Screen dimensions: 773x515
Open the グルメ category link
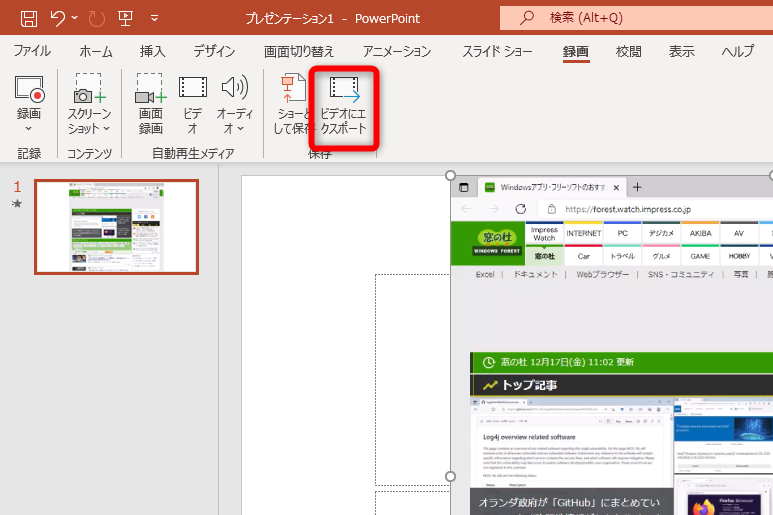662,256
